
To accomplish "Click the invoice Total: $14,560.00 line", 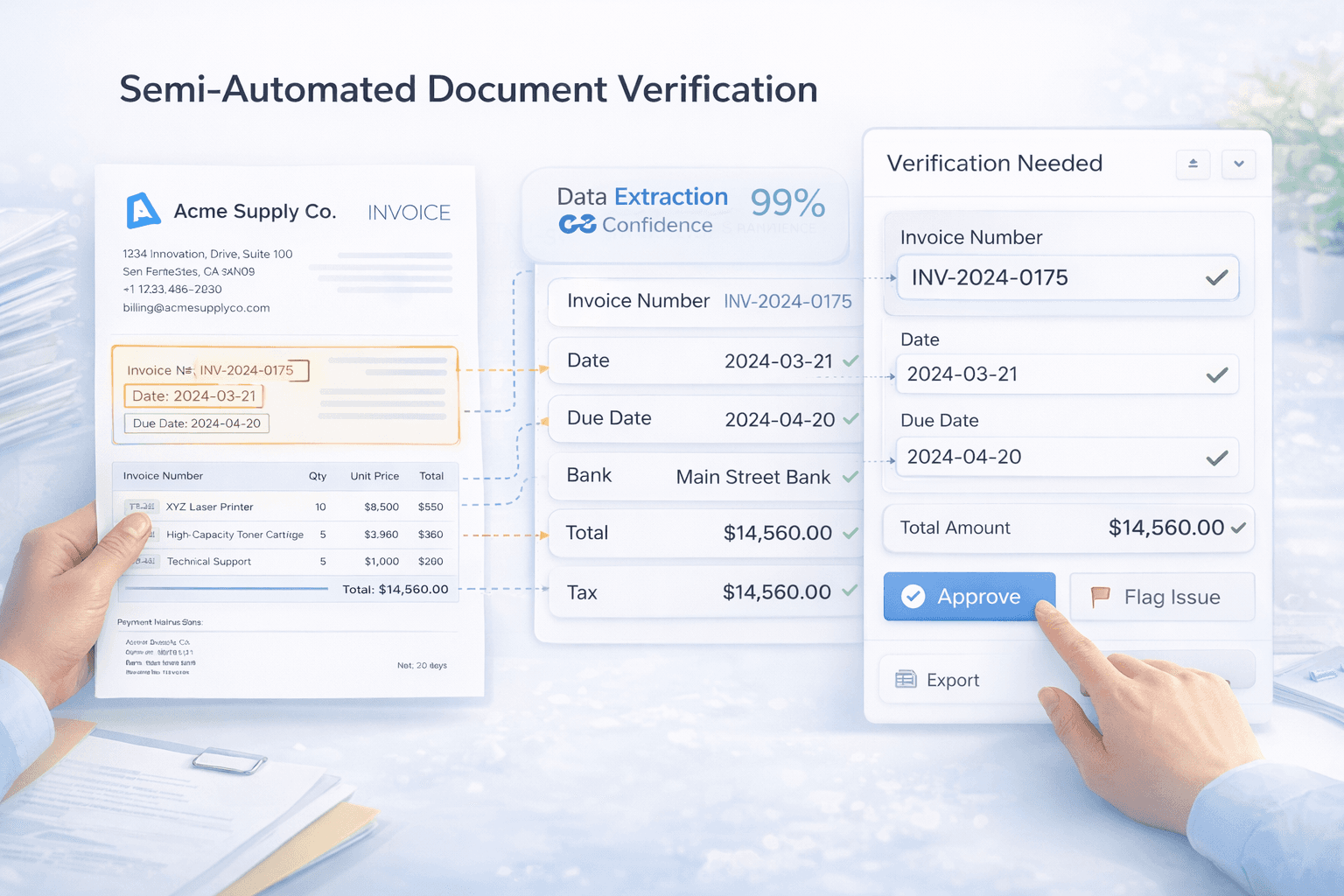I will coord(395,590).
